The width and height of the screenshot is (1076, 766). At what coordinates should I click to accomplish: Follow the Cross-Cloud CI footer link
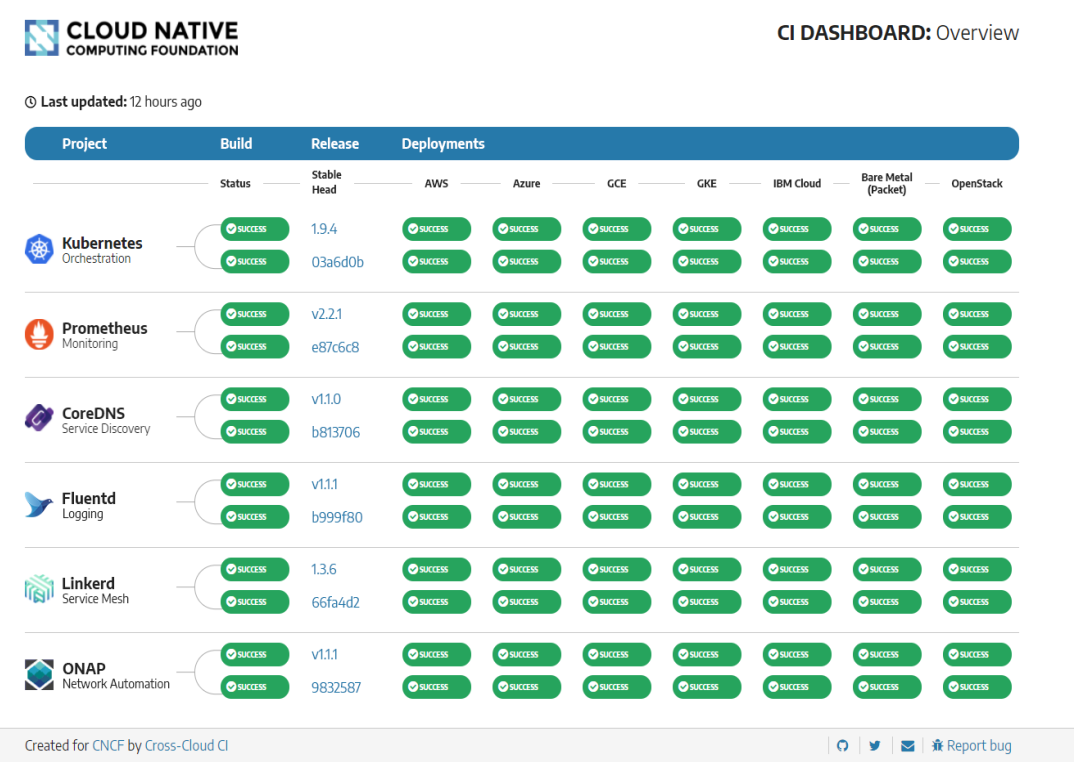[187, 745]
